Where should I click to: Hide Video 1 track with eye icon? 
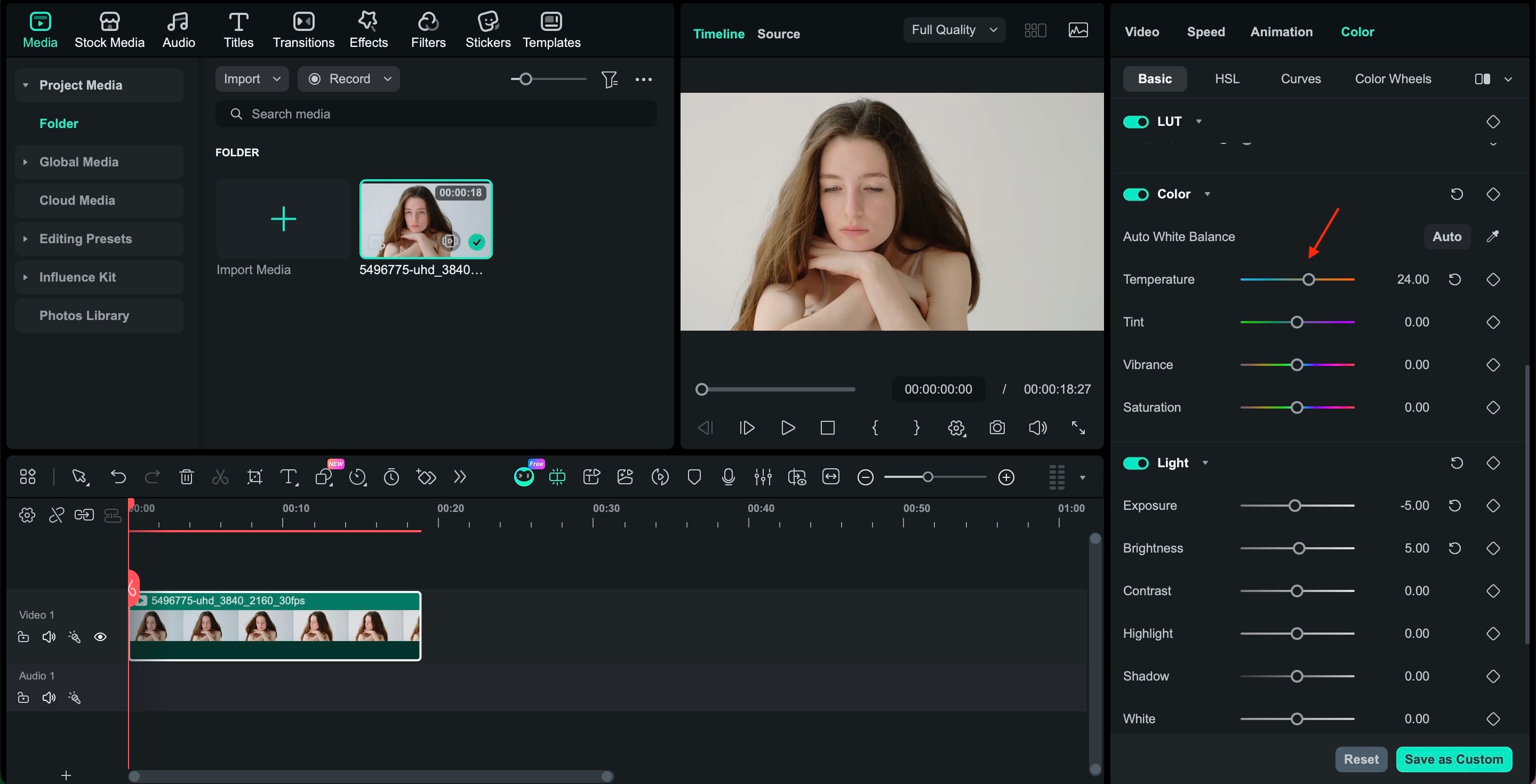pos(100,637)
